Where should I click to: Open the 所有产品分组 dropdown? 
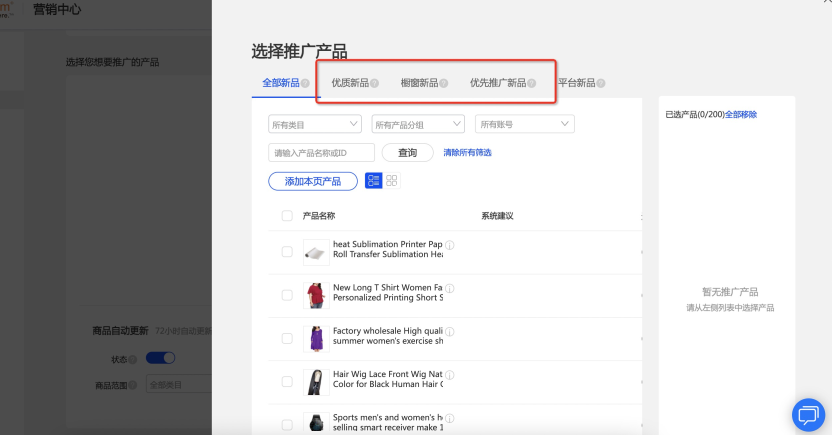pyautogui.click(x=418, y=124)
